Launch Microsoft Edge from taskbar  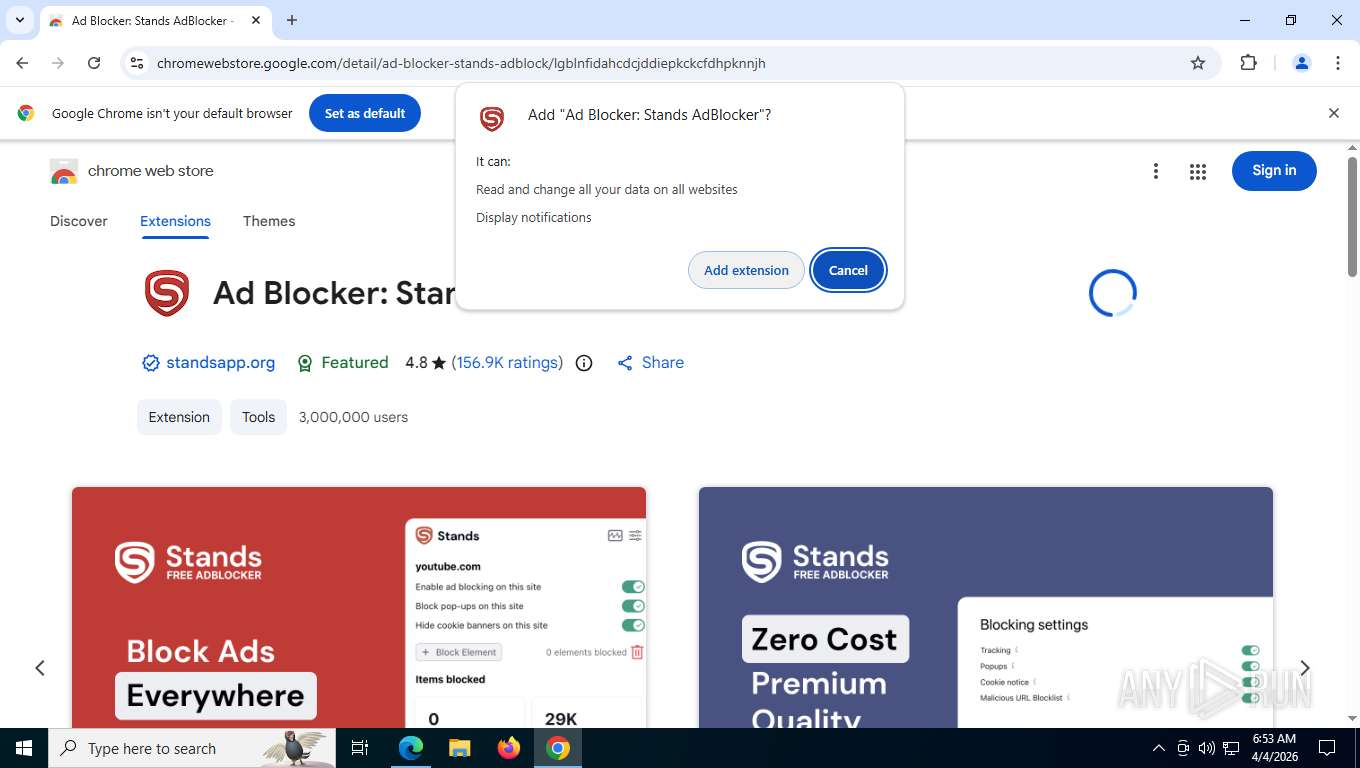click(x=411, y=748)
